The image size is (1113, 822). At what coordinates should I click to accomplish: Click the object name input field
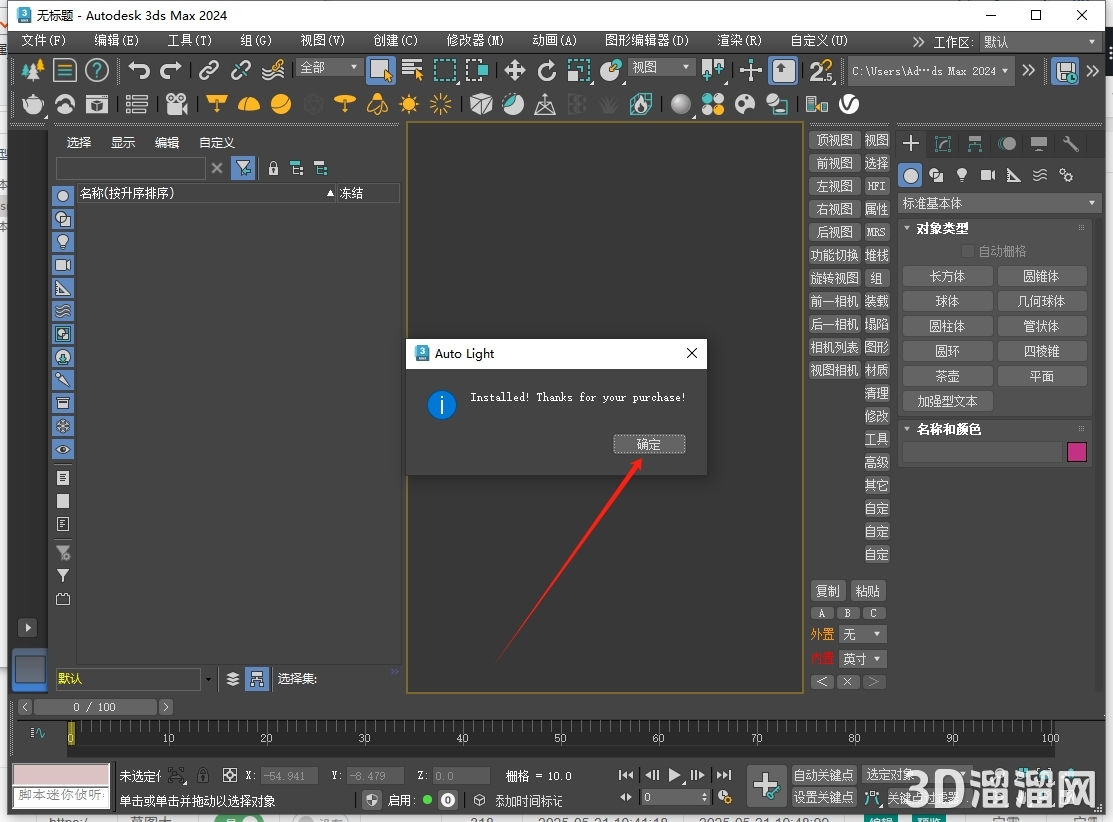coord(982,452)
